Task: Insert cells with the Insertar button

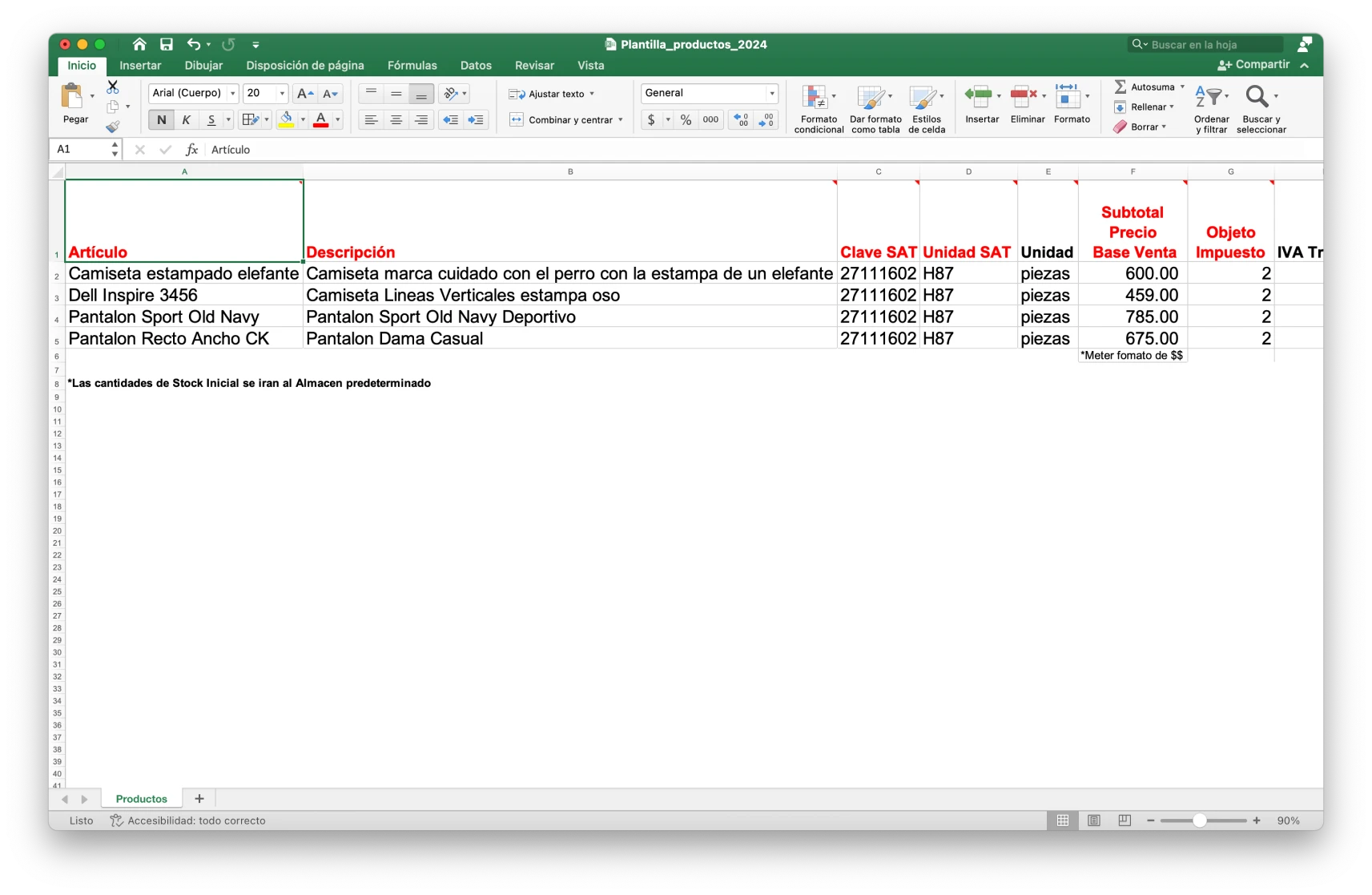Action: coord(982,104)
